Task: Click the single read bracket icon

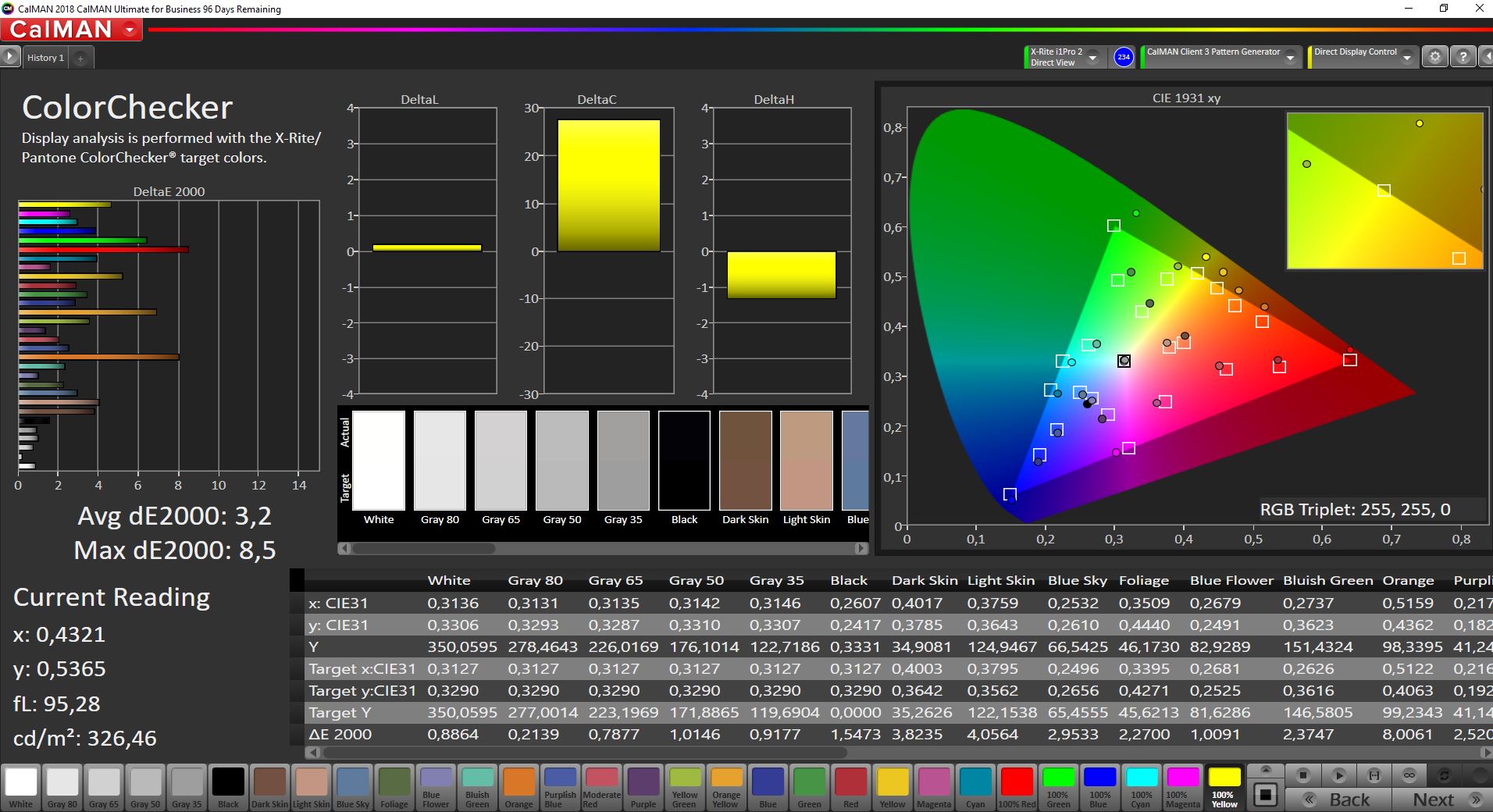Action: (1374, 775)
